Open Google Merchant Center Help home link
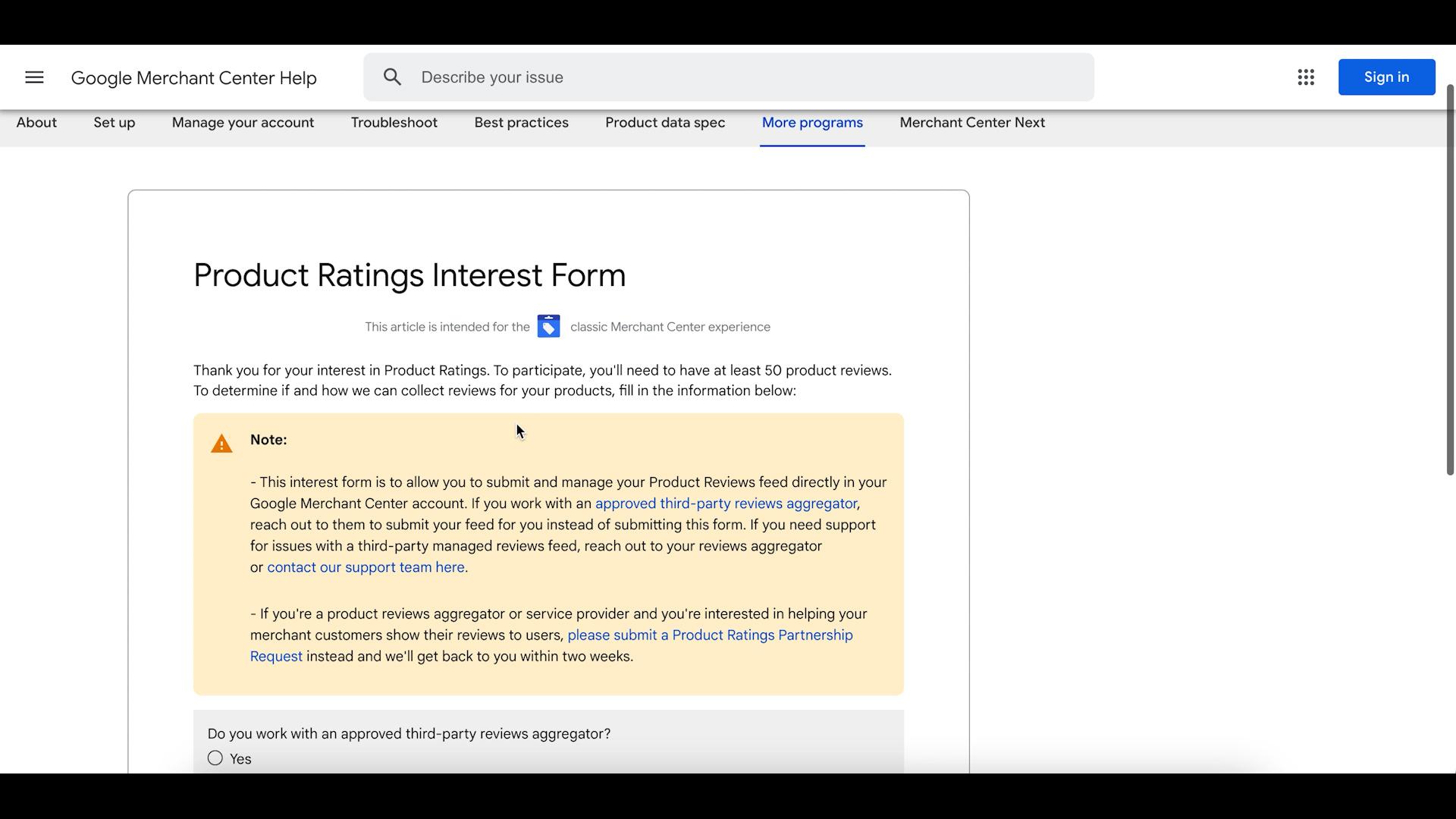This screenshot has width=1456, height=819. pos(194,78)
